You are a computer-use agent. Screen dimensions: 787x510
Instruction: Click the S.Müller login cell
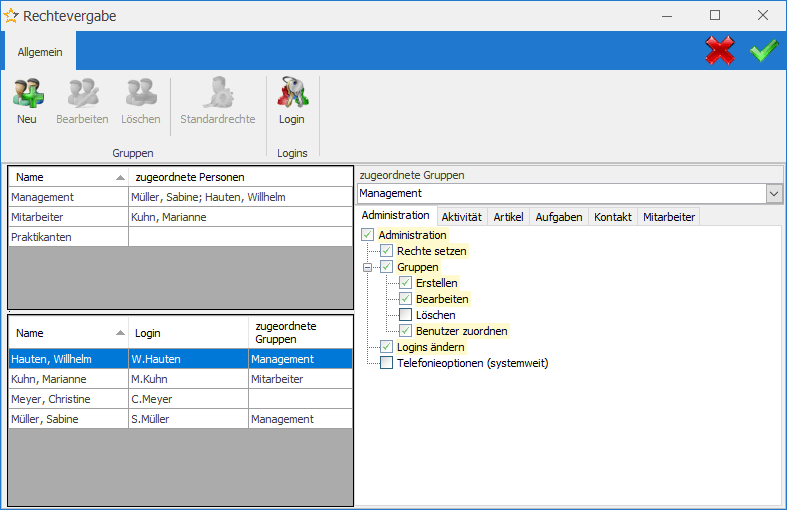(188, 419)
